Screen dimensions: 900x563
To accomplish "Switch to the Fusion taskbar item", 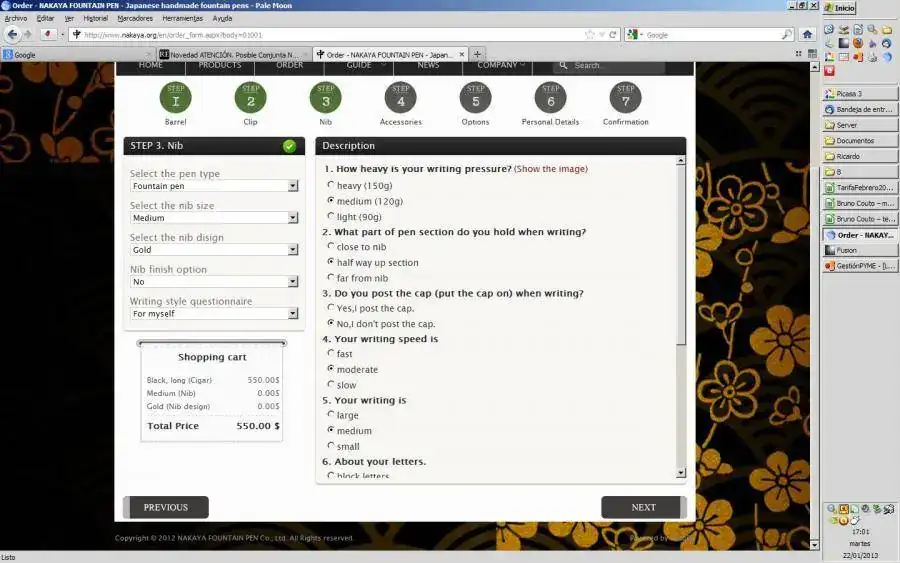I will (860, 250).
